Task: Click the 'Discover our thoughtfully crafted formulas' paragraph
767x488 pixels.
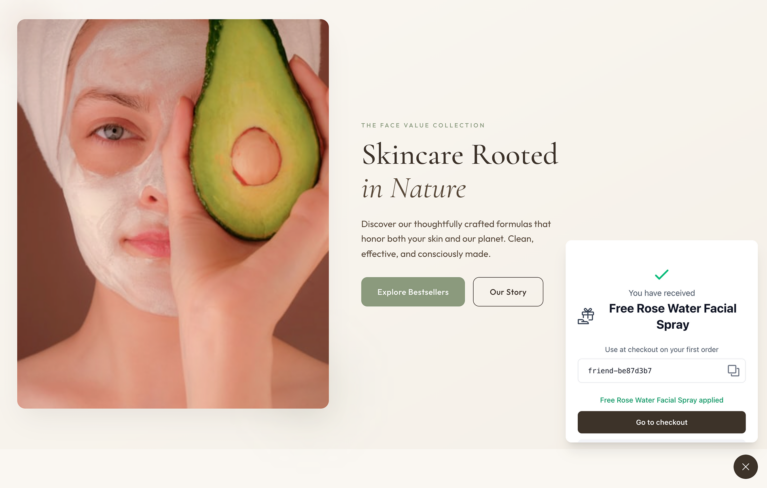Action: [456, 239]
